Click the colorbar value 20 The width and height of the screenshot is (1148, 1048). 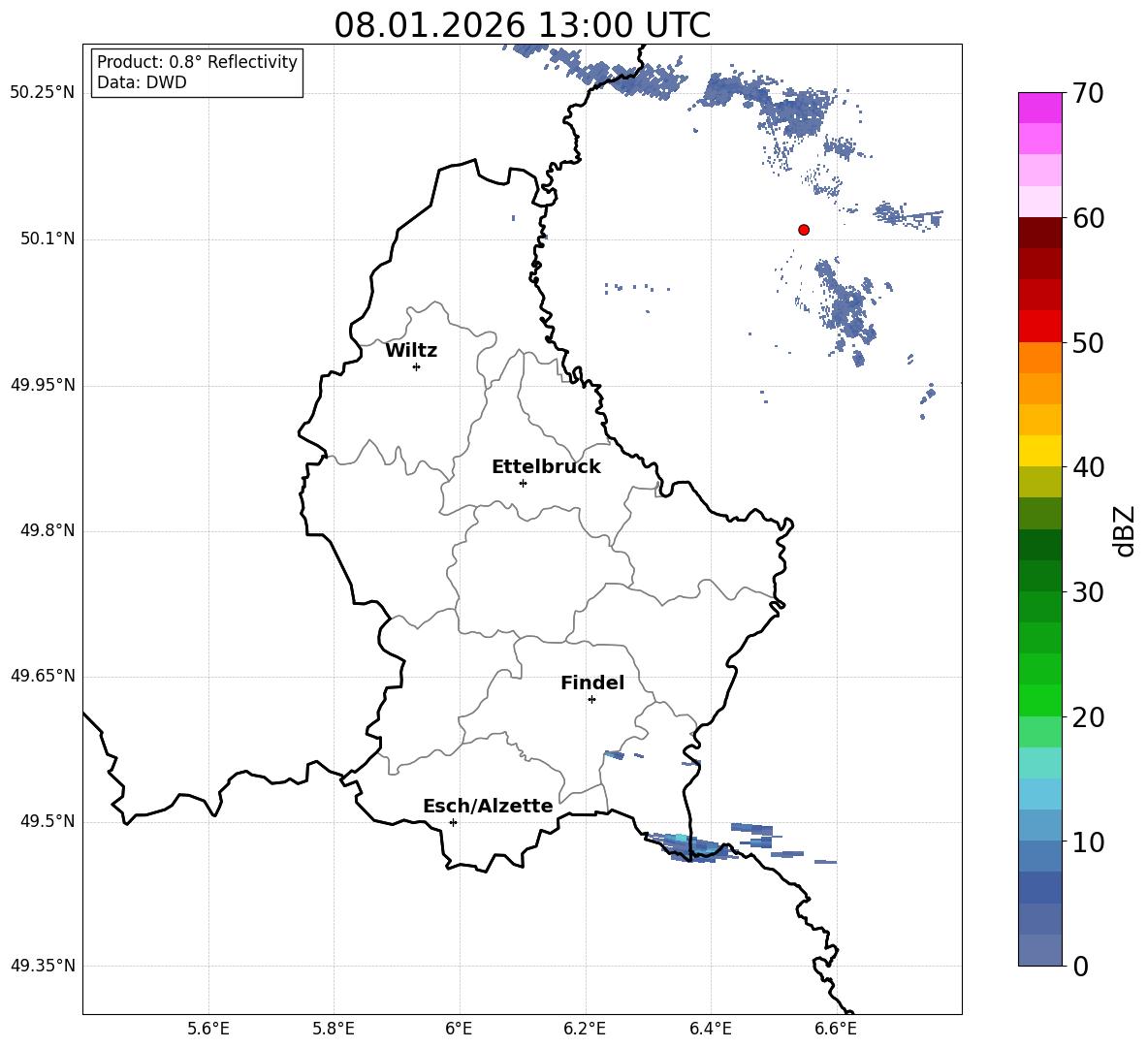(x=1088, y=717)
